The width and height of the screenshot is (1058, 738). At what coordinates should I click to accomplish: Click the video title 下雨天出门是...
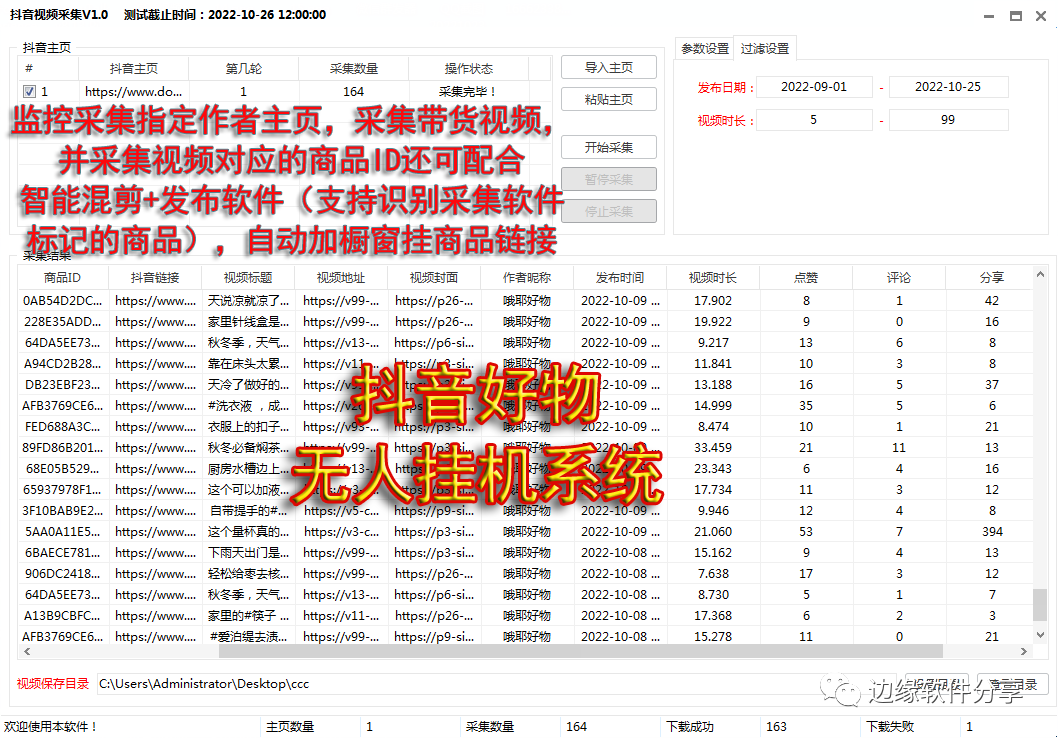(x=248, y=552)
